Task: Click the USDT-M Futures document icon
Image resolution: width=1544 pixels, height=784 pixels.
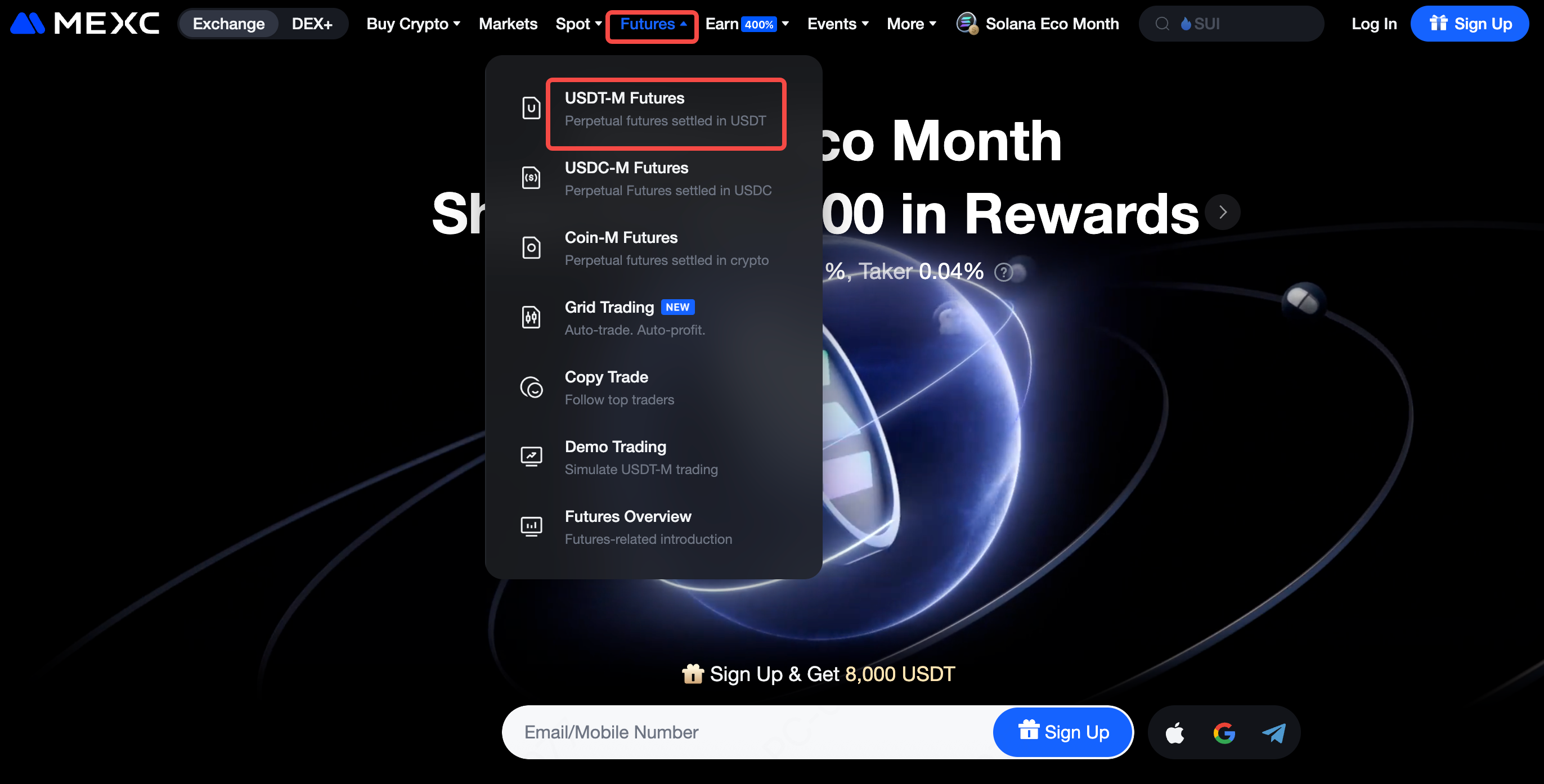Action: (531, 109)
